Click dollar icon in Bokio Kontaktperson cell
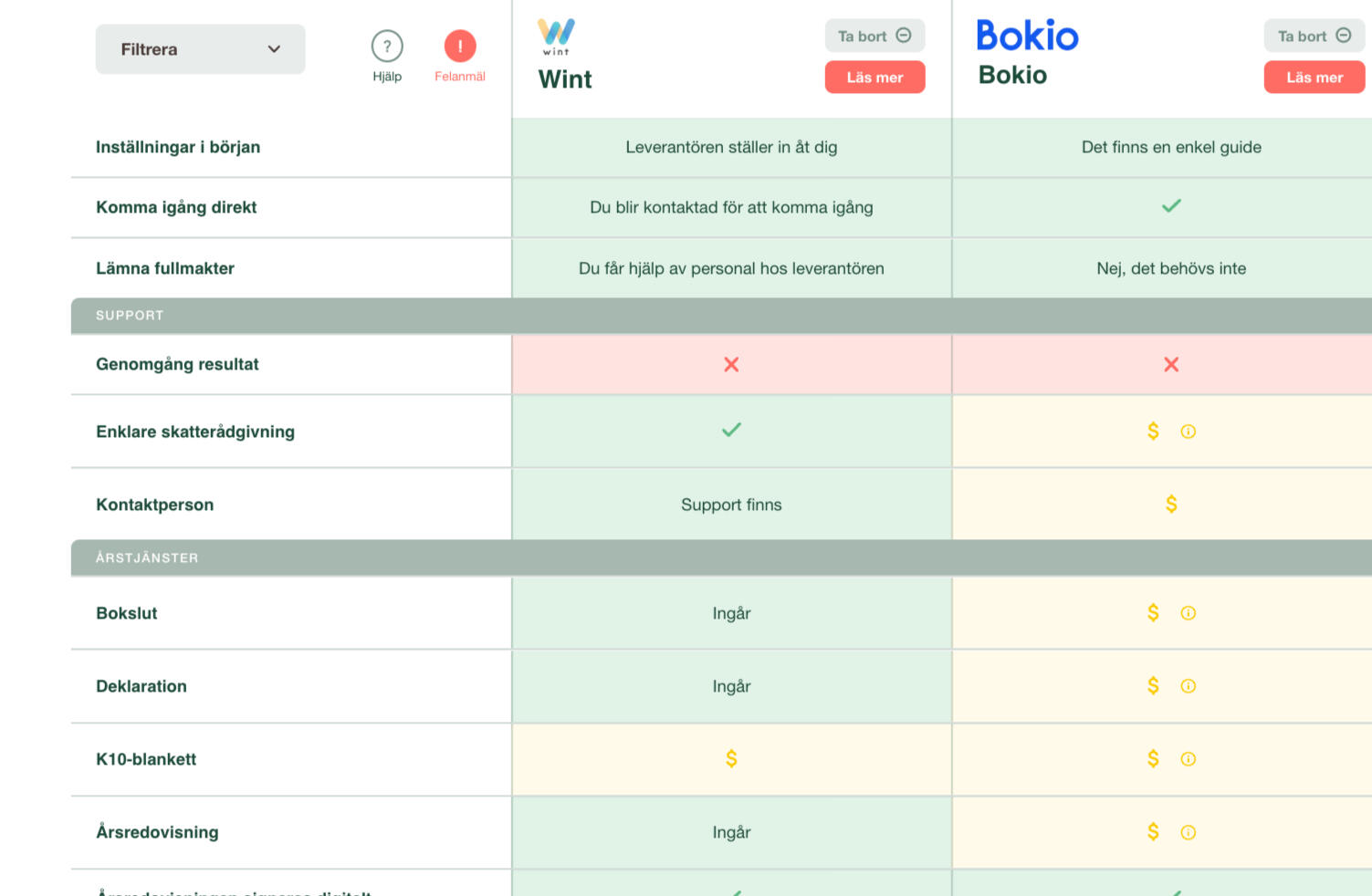The height and width of the screenshot is (896, 1372). pyautogui.click(x=1171, y=505)
